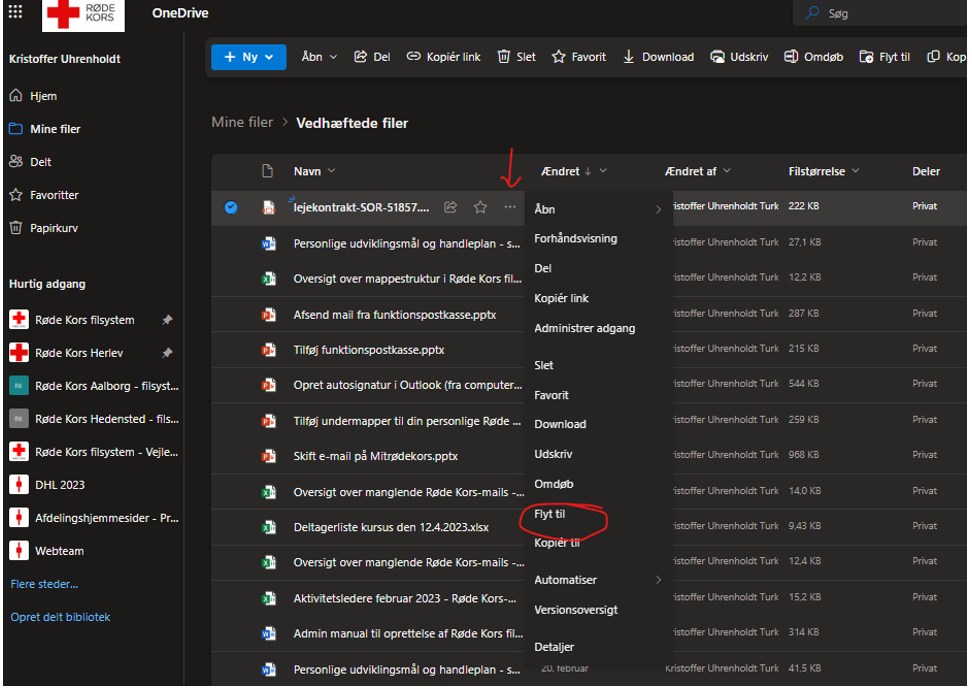Click the Røde Kors logo
972x689 pixels.
(x=83, y=15)
